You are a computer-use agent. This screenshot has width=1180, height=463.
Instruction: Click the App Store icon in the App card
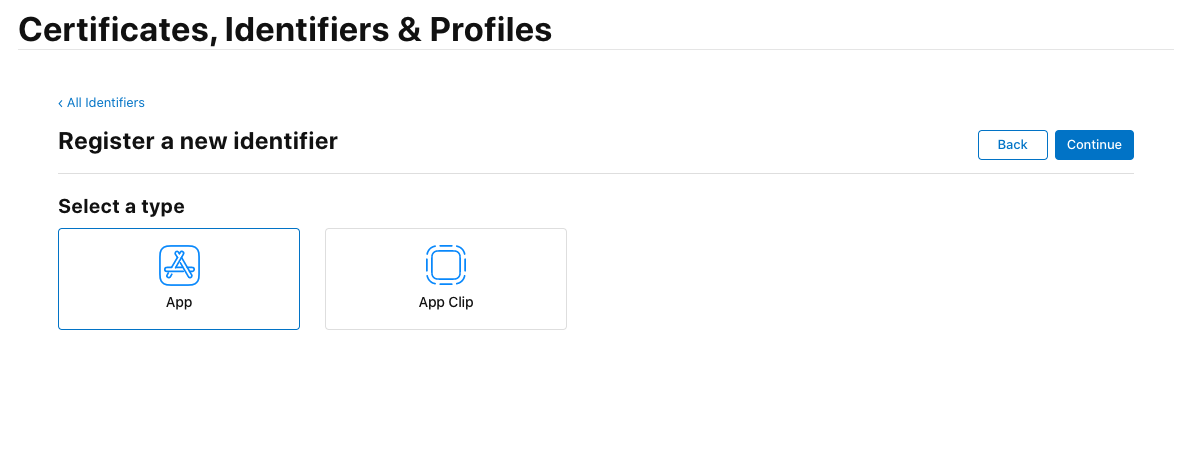(x=179, y=265)
